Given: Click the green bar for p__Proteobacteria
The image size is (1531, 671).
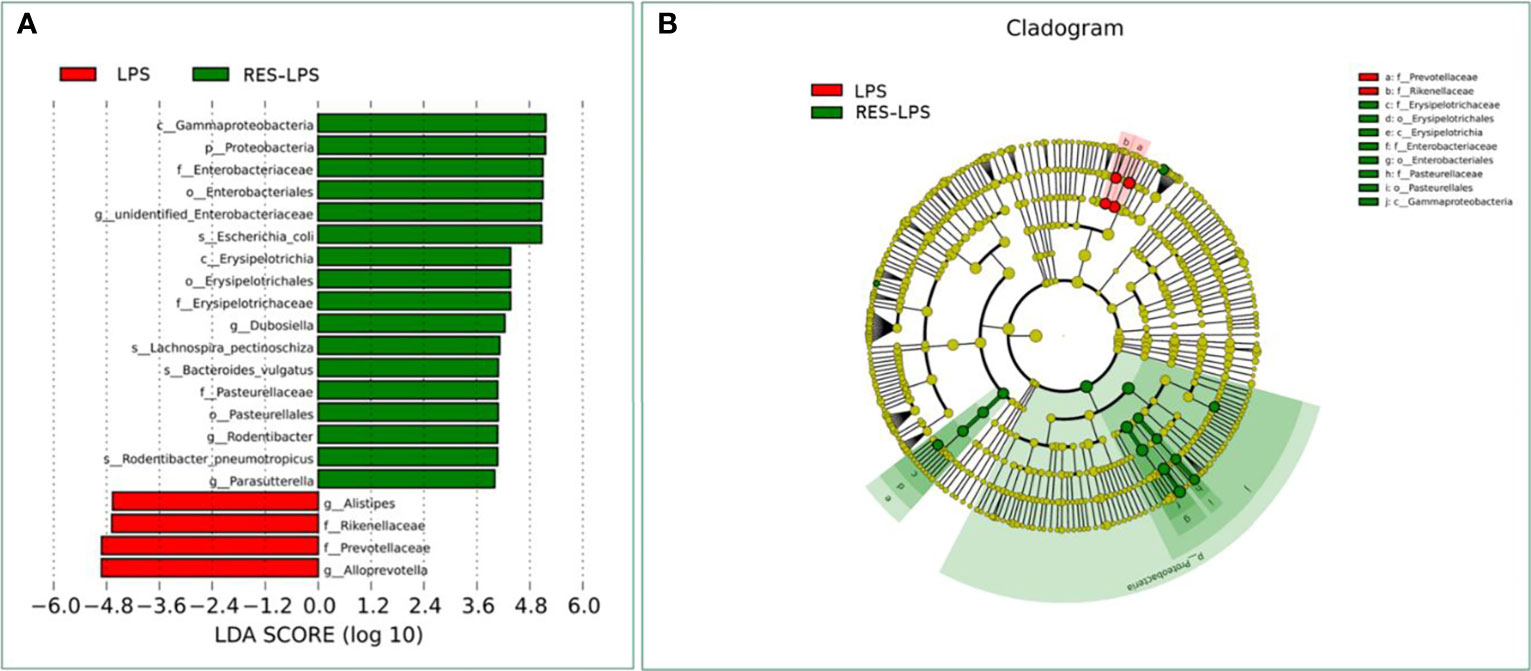Looking at the screenshot, I should 432,146.
